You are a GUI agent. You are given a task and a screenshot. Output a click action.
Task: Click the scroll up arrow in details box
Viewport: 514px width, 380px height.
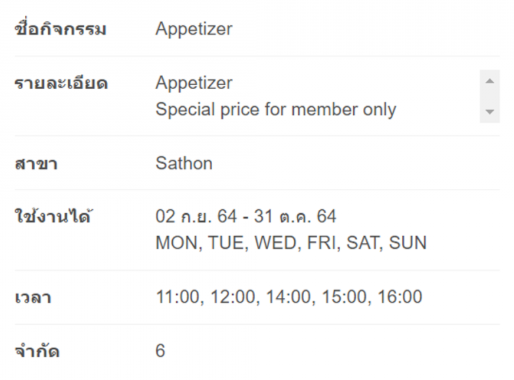coord(490,81)
